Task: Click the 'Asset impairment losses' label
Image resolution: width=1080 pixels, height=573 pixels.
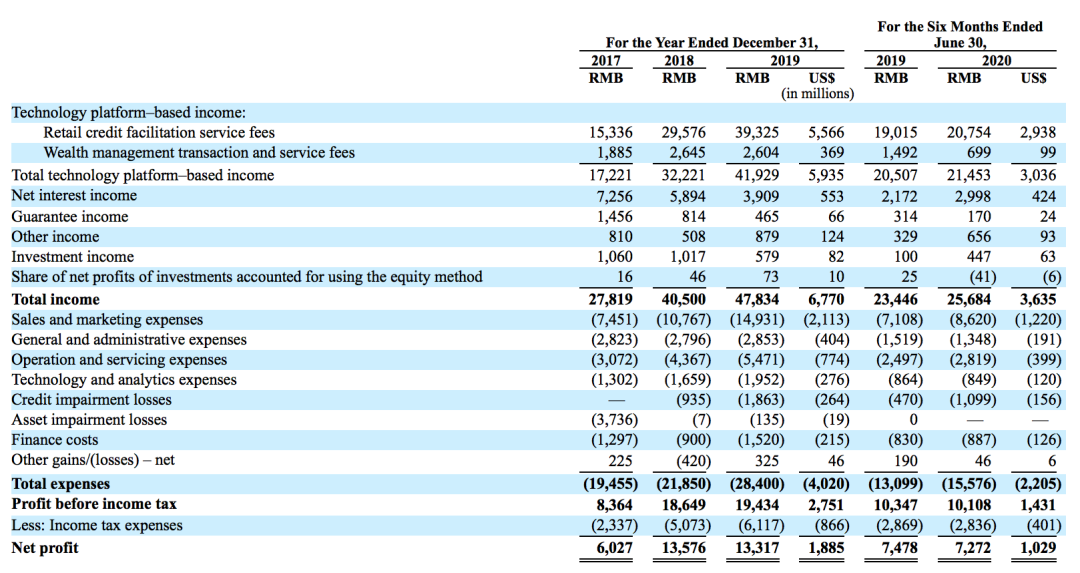Action: click(x=89, y=419)
